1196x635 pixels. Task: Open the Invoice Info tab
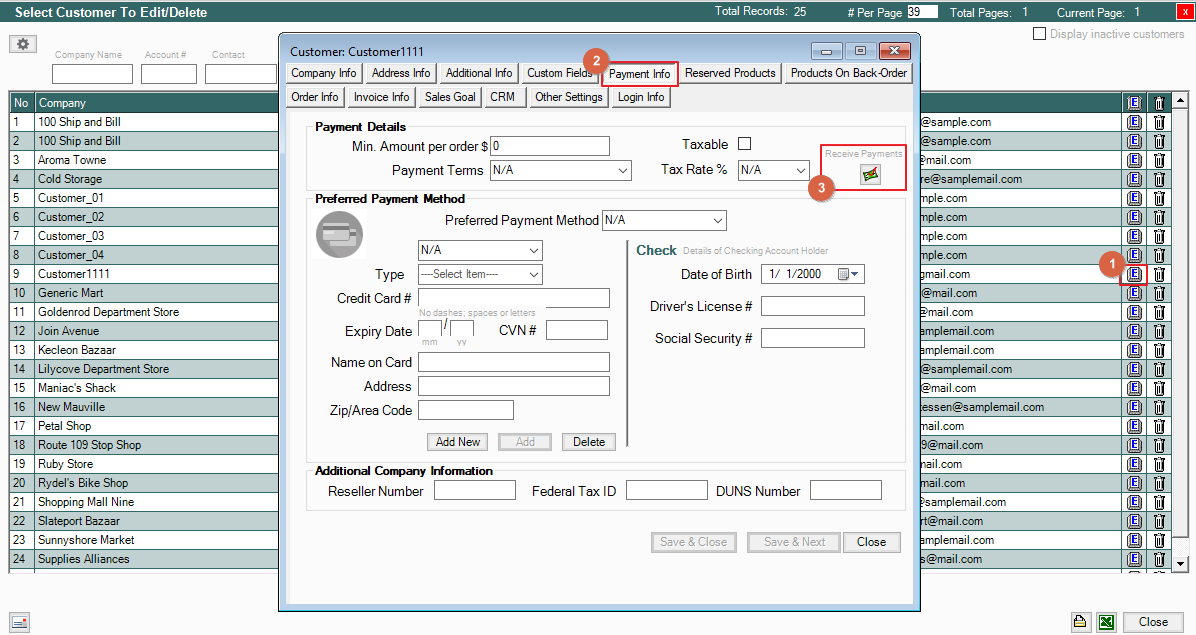tap(381, 97)
